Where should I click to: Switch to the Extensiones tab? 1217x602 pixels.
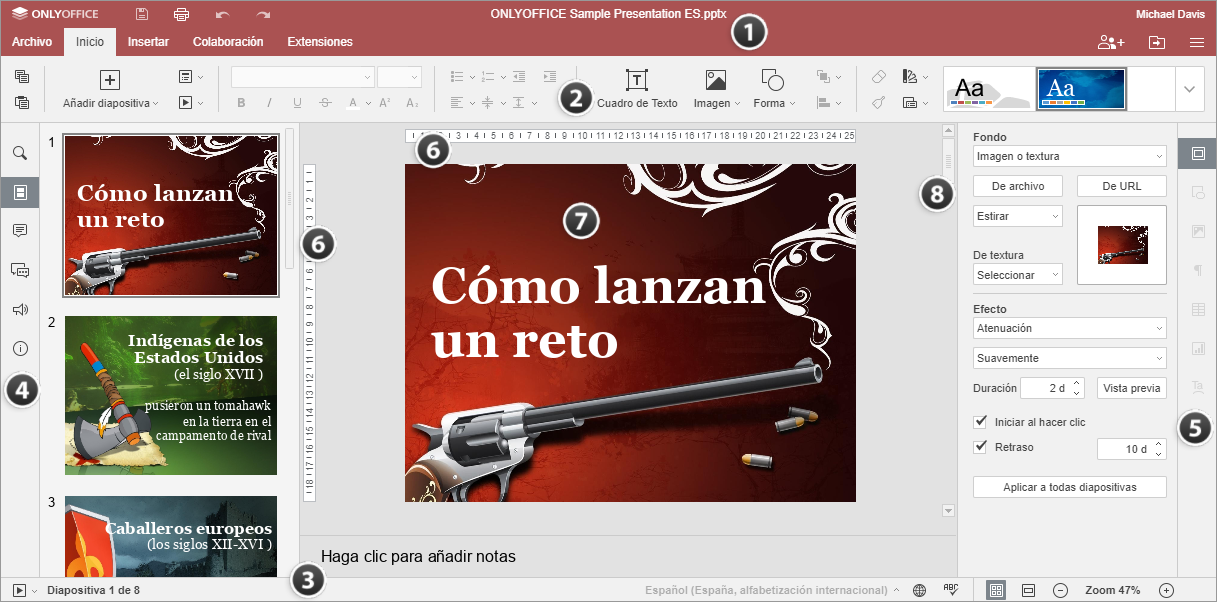[320, 42]
